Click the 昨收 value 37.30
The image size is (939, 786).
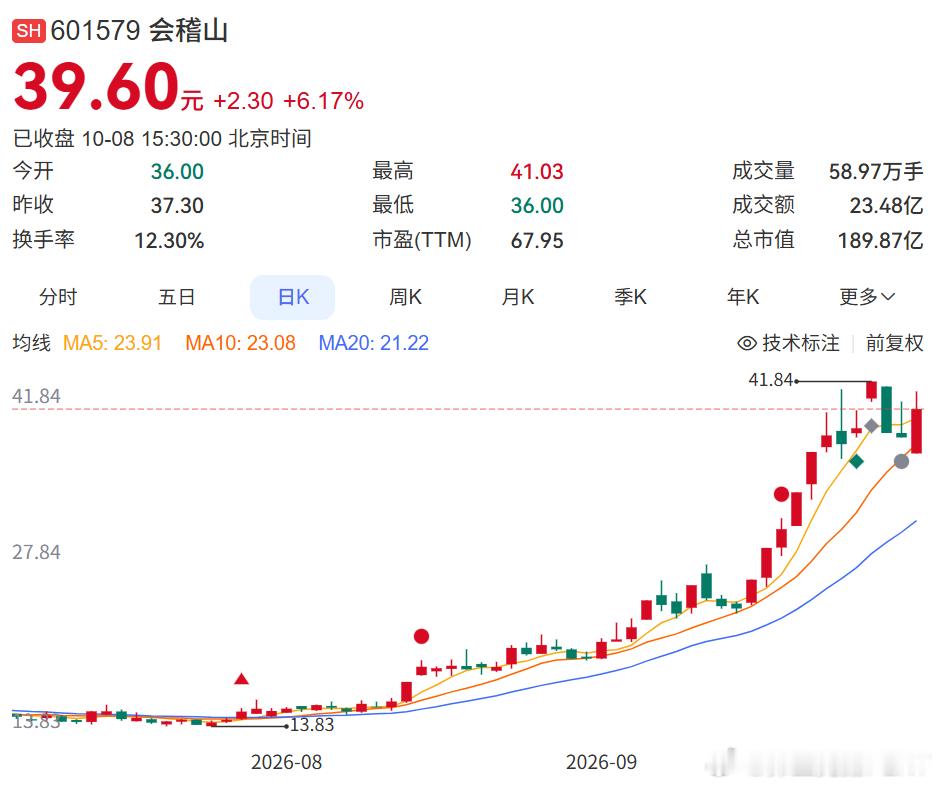pyautogui.click(x=177, y=206)
